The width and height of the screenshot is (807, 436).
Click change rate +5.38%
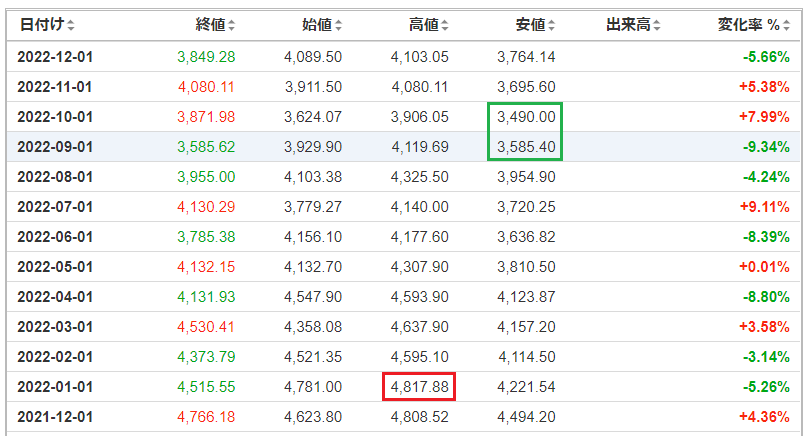tap(764, 86)
